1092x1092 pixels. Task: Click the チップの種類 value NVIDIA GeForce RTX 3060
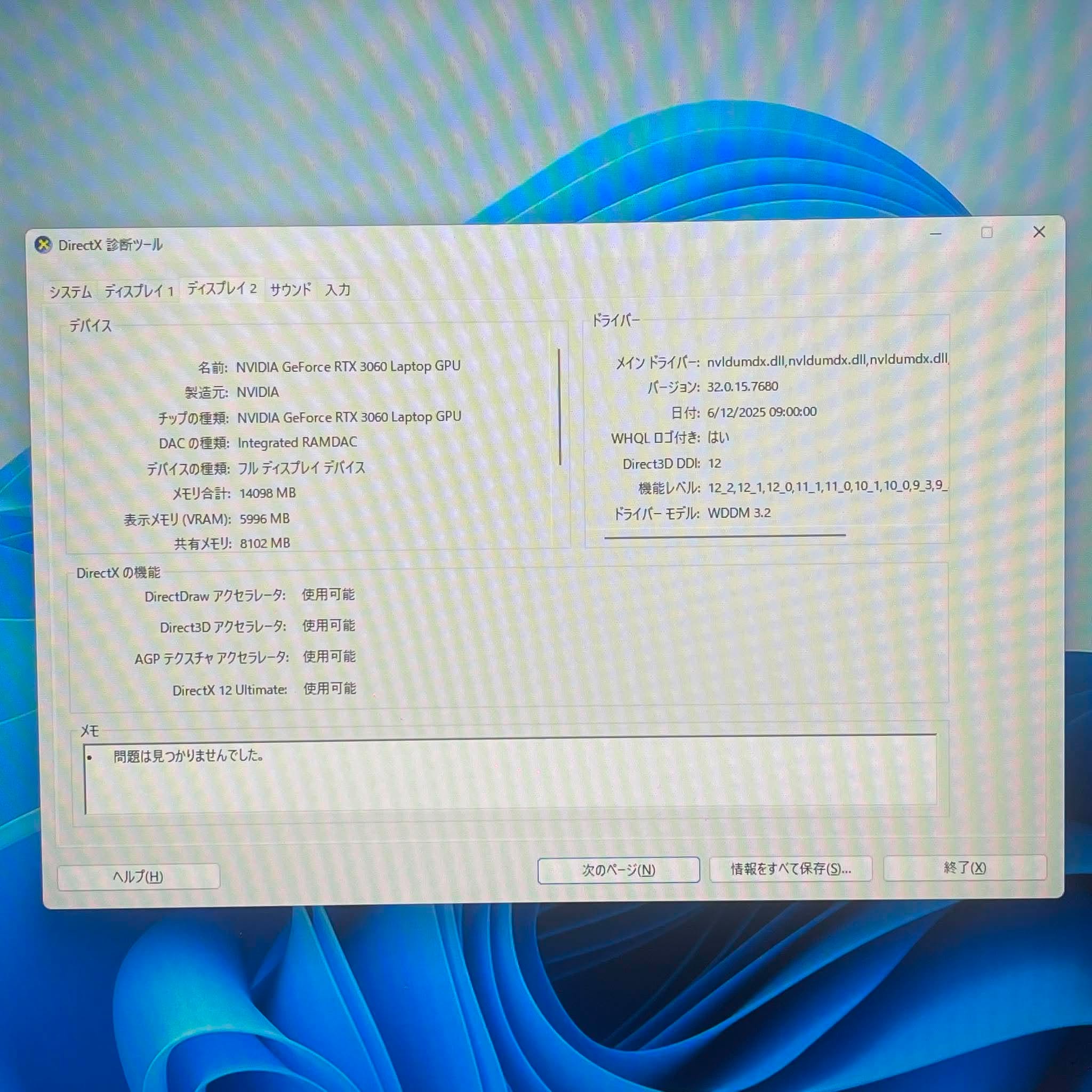349,417
